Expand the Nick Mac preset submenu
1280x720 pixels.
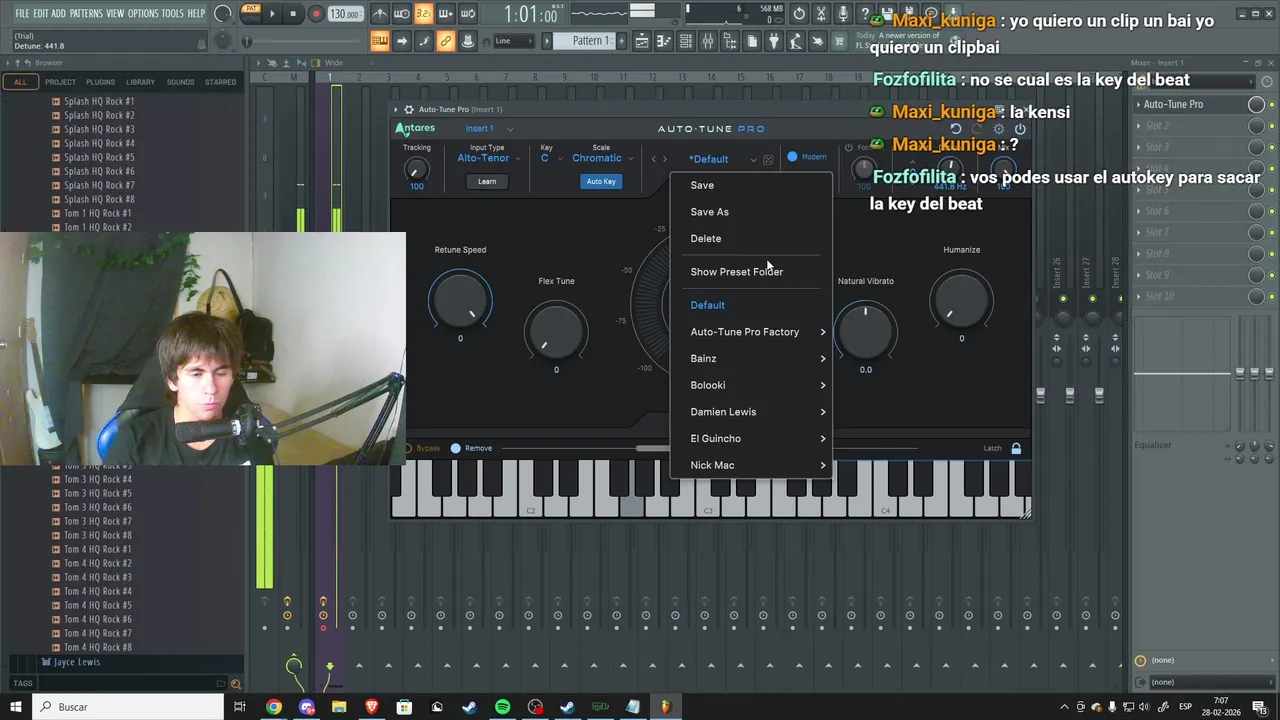750,465
